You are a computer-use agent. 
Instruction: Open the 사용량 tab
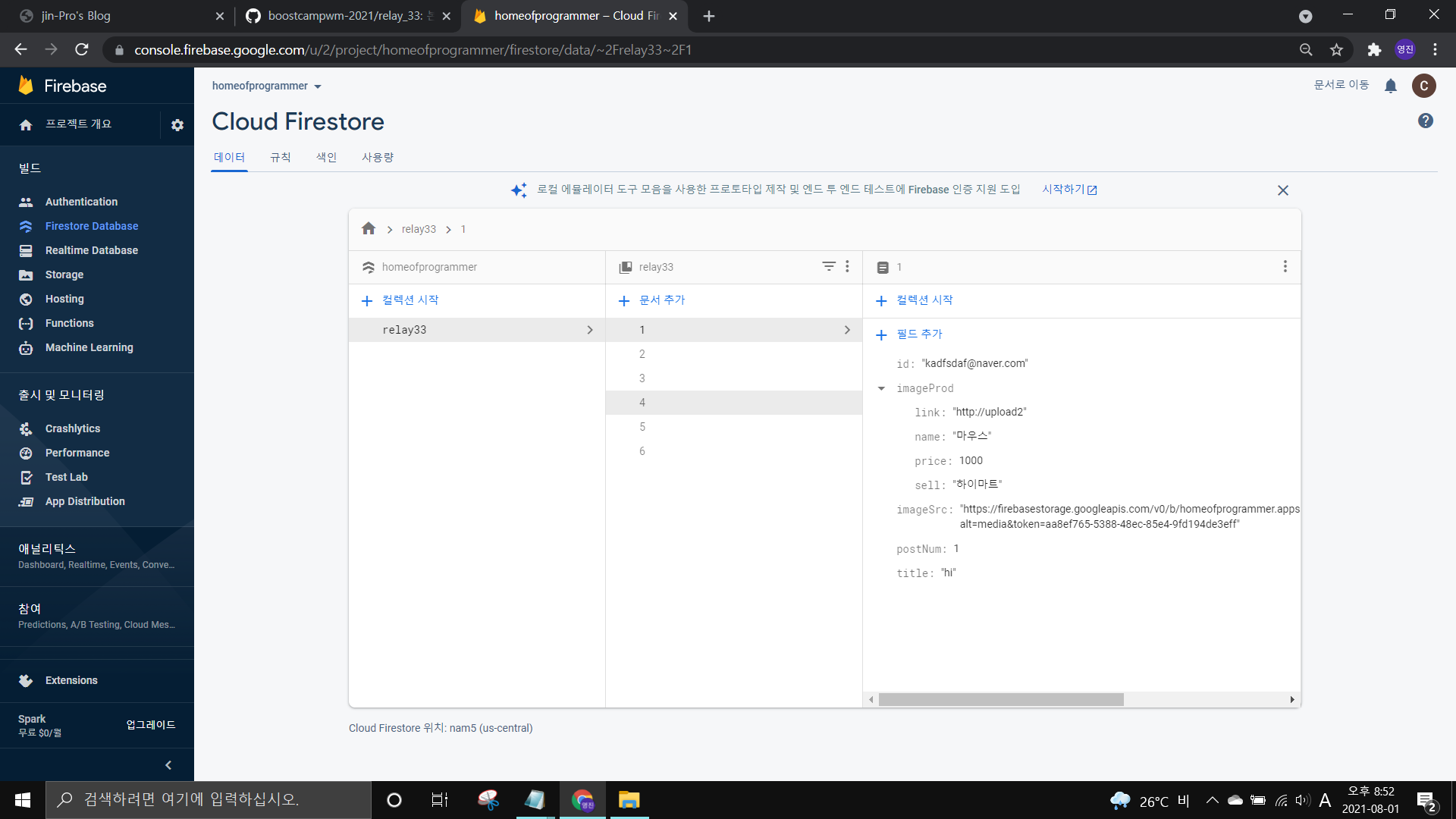(x=378, y=157)
